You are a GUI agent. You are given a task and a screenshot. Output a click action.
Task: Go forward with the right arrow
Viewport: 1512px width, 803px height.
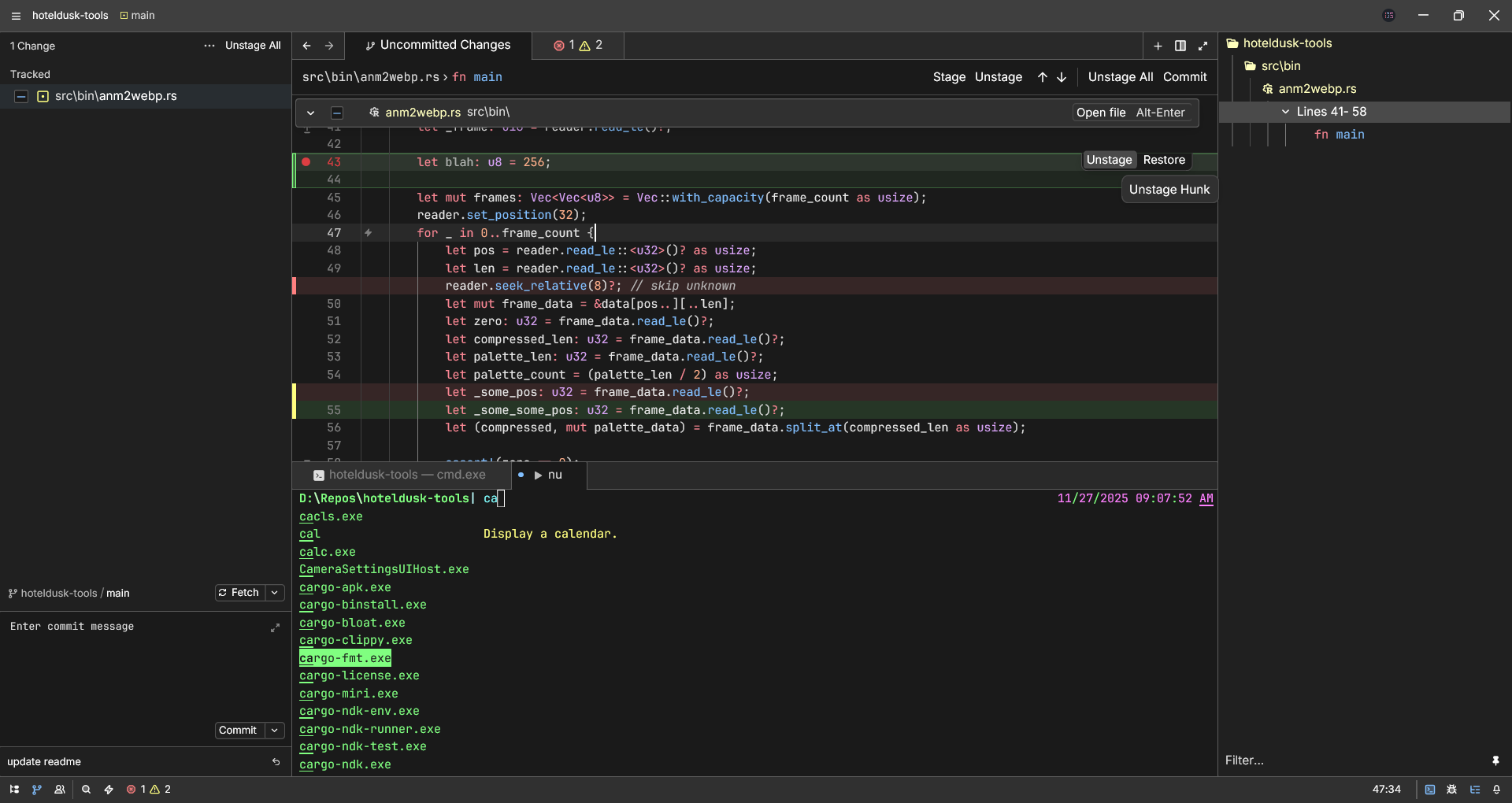click(329, 46)
